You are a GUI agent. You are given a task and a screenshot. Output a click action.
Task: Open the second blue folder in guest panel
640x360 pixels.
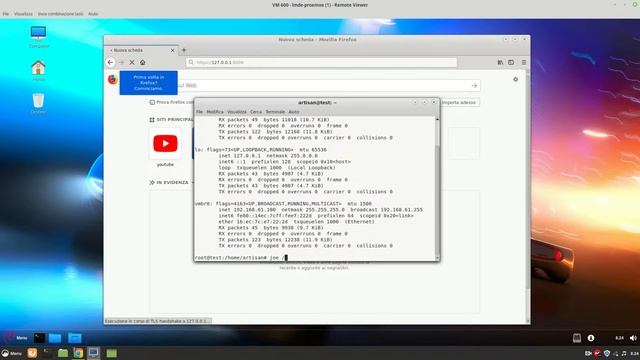pos(75,338)
